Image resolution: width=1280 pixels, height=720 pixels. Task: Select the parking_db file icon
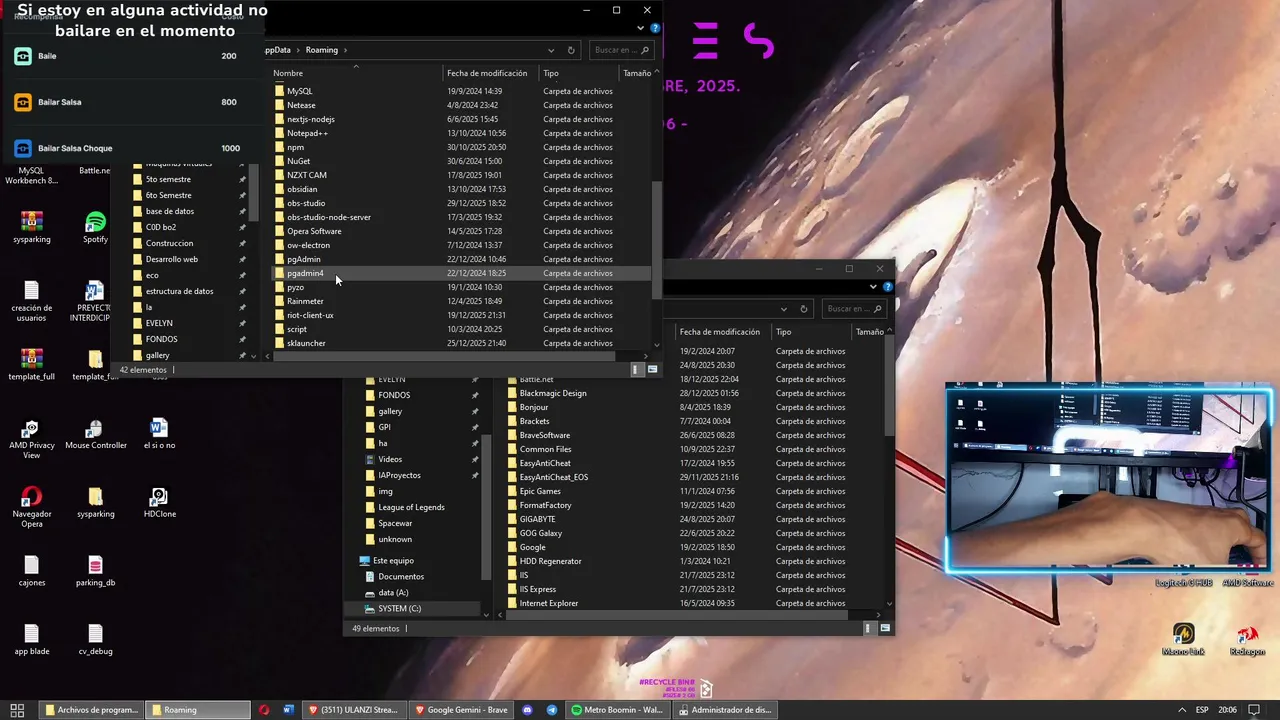(95, 571)
